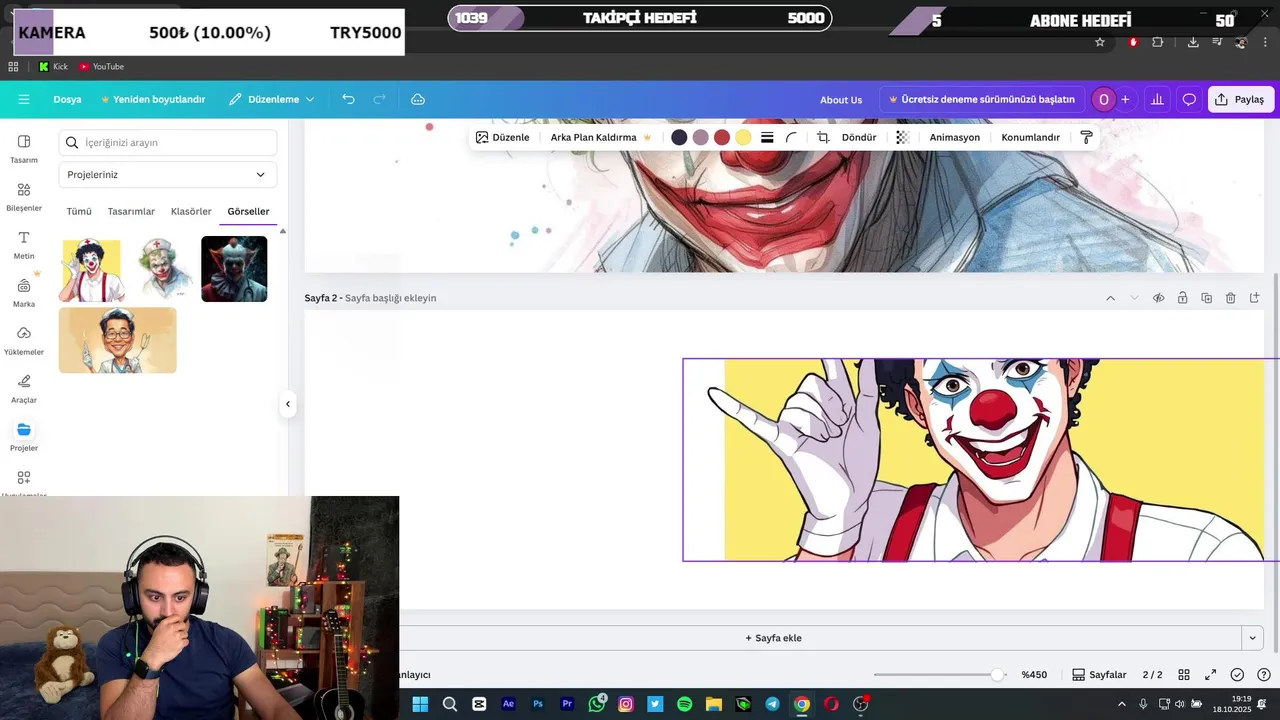Open the Tasarım sidebar panel
The image size is (1280, 720).
coord(24,148)
